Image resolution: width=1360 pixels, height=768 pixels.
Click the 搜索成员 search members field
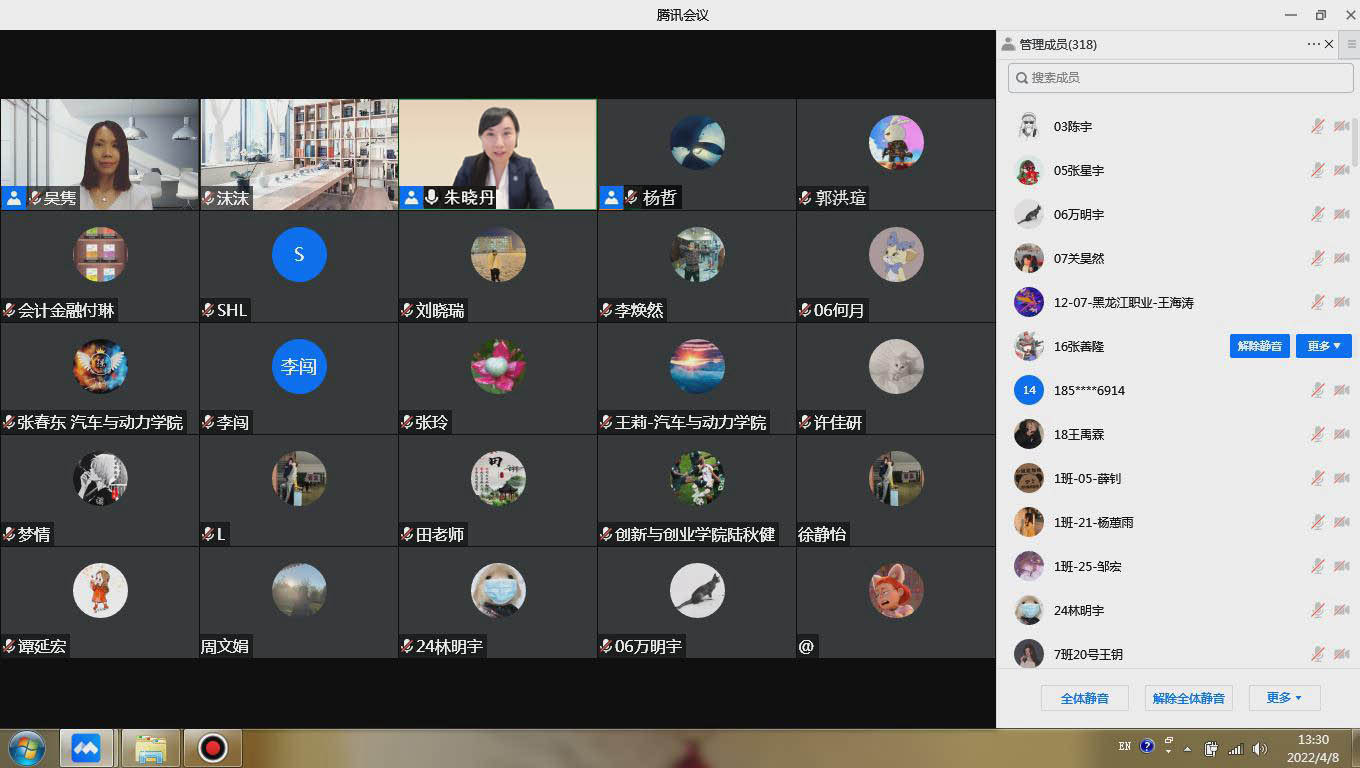[1180, 78]
